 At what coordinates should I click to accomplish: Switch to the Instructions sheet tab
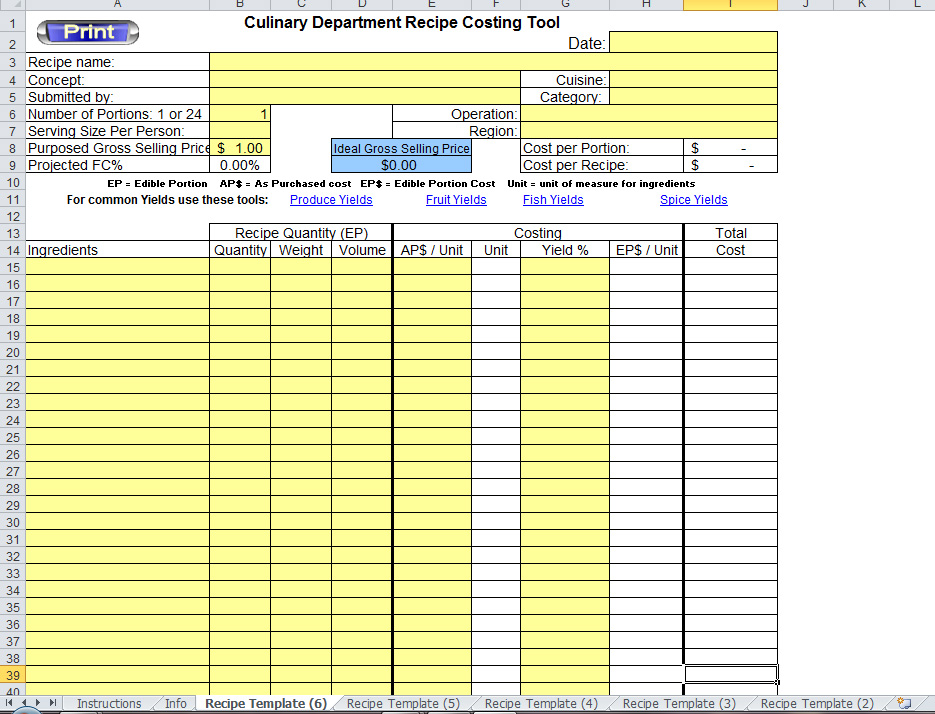coord(109,704)
